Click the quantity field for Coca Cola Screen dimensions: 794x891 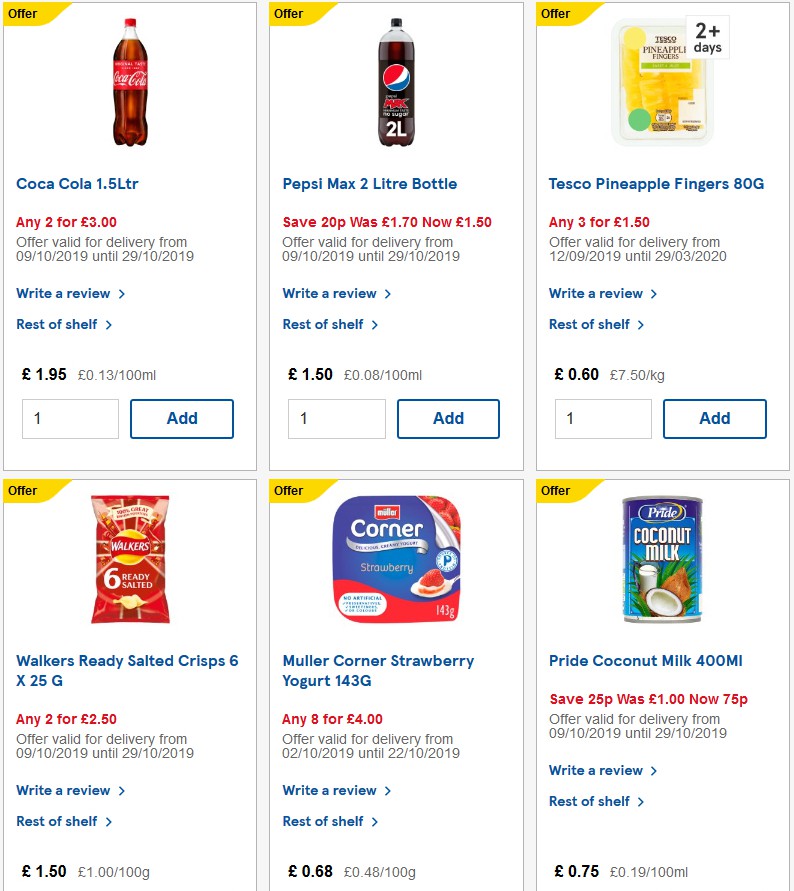click(69, 418)
